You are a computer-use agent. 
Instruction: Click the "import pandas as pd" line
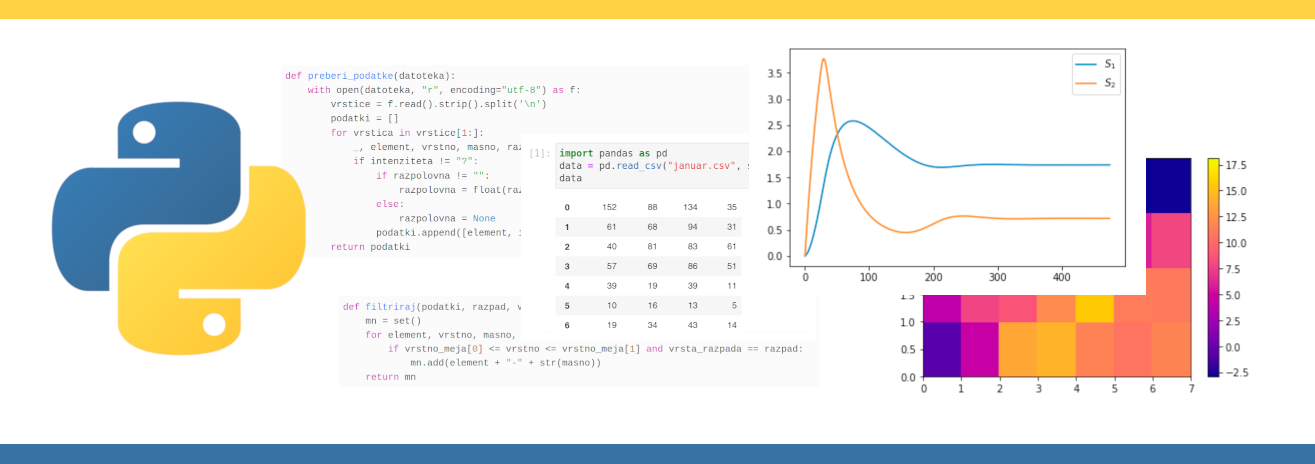pyautogui.click(x=613, y=153)
